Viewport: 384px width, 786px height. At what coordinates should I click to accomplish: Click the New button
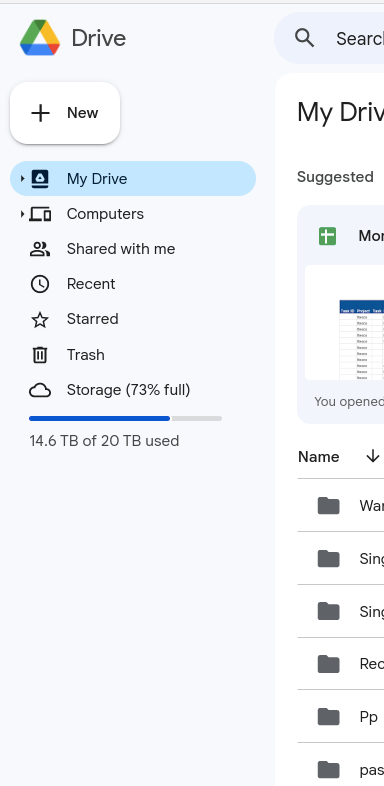(x=65, y=113)
